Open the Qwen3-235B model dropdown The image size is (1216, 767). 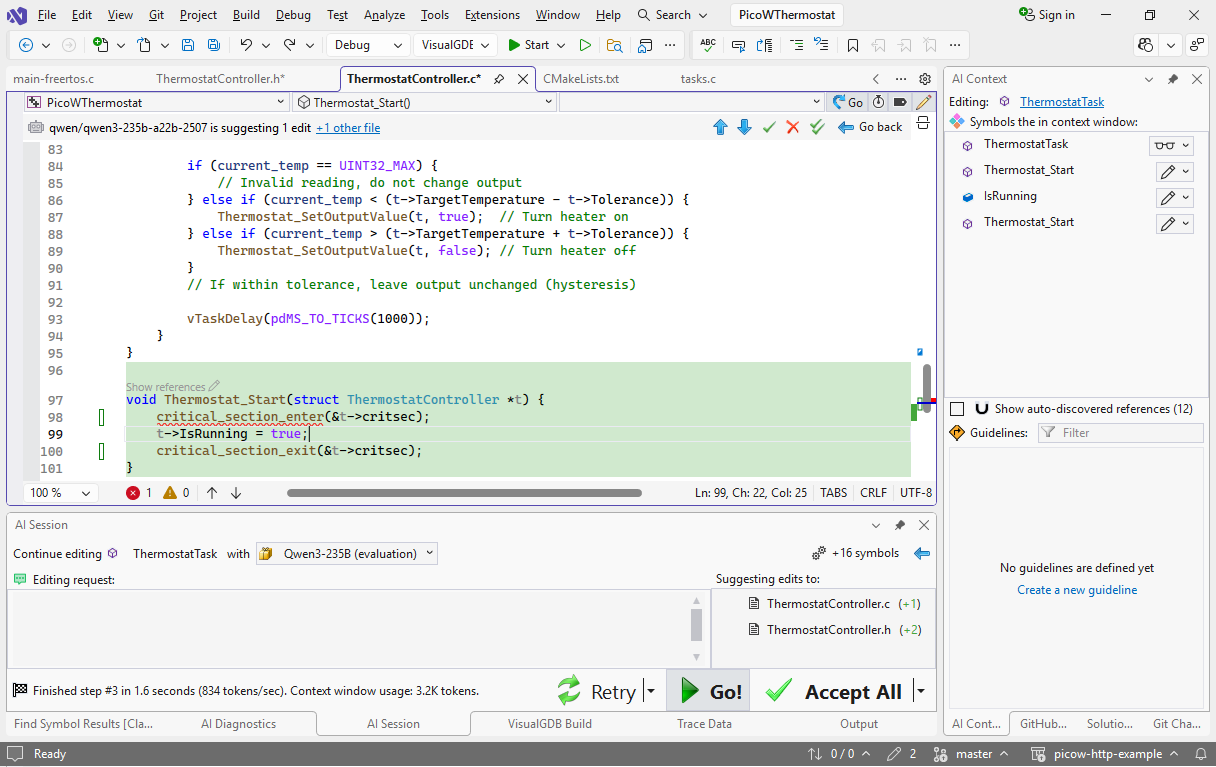point(347,554)
